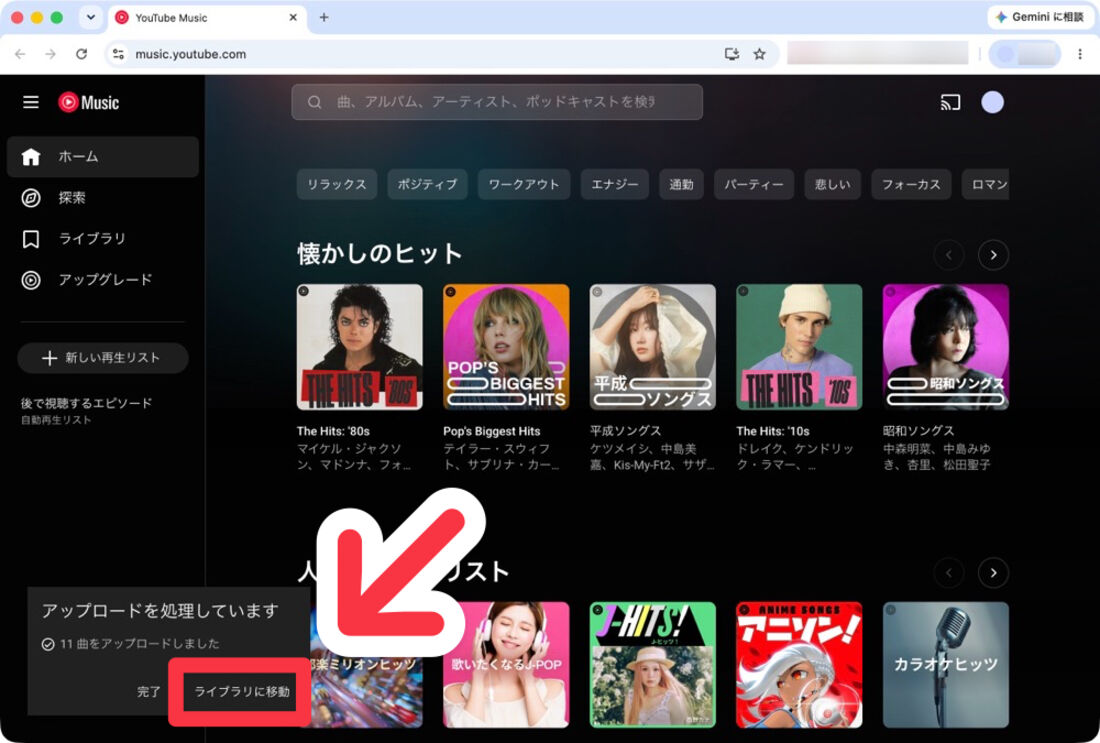Open the tab search dropdown

tap(90, 18)
